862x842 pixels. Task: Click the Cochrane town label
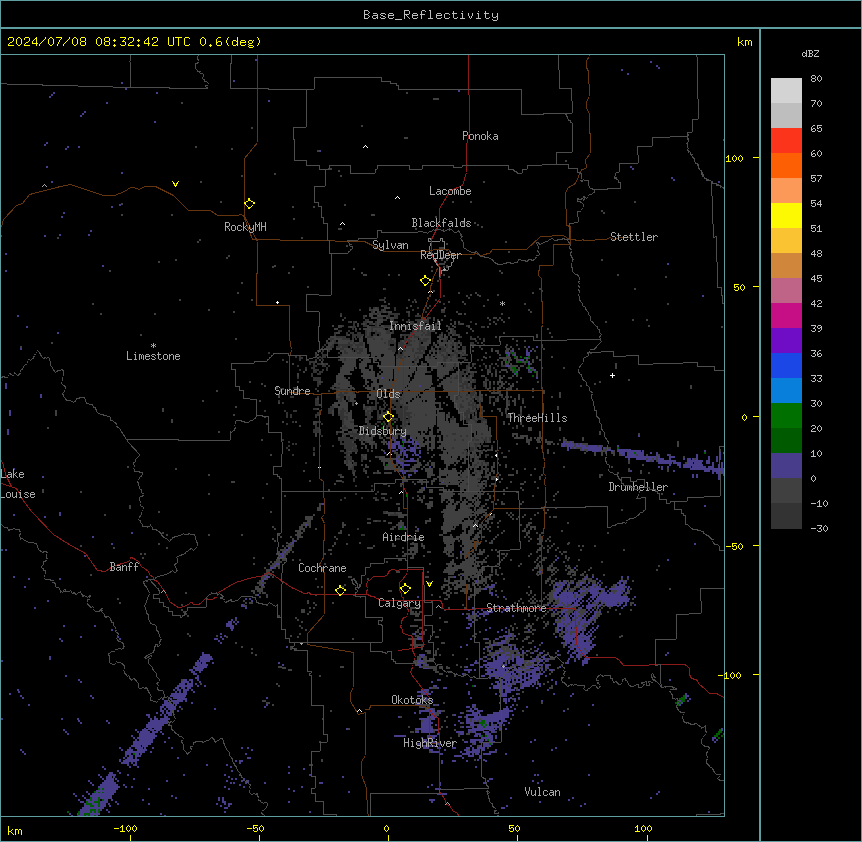click(322, 568)
